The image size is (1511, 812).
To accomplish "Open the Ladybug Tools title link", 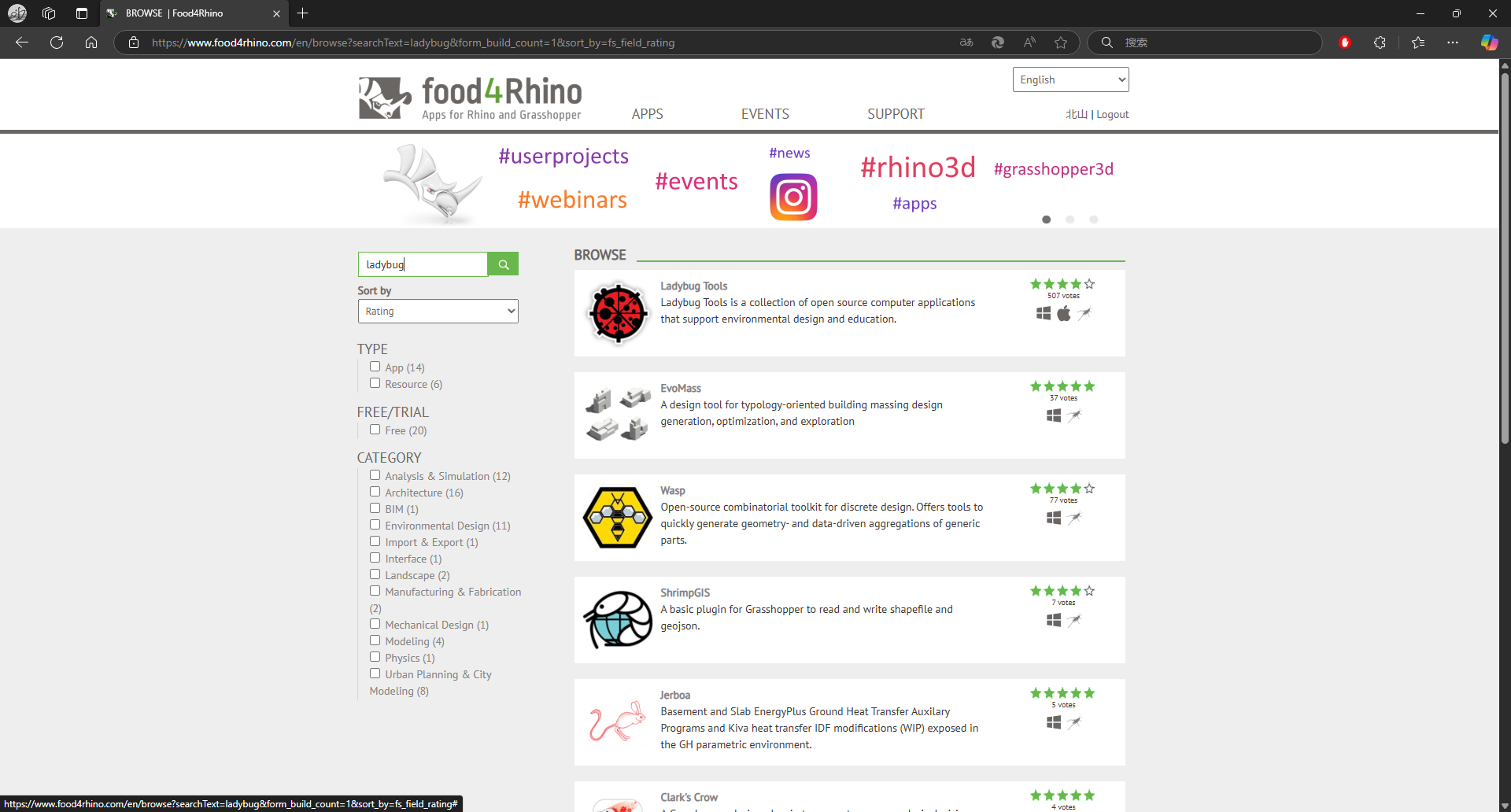I will click(x=694, y=286).
